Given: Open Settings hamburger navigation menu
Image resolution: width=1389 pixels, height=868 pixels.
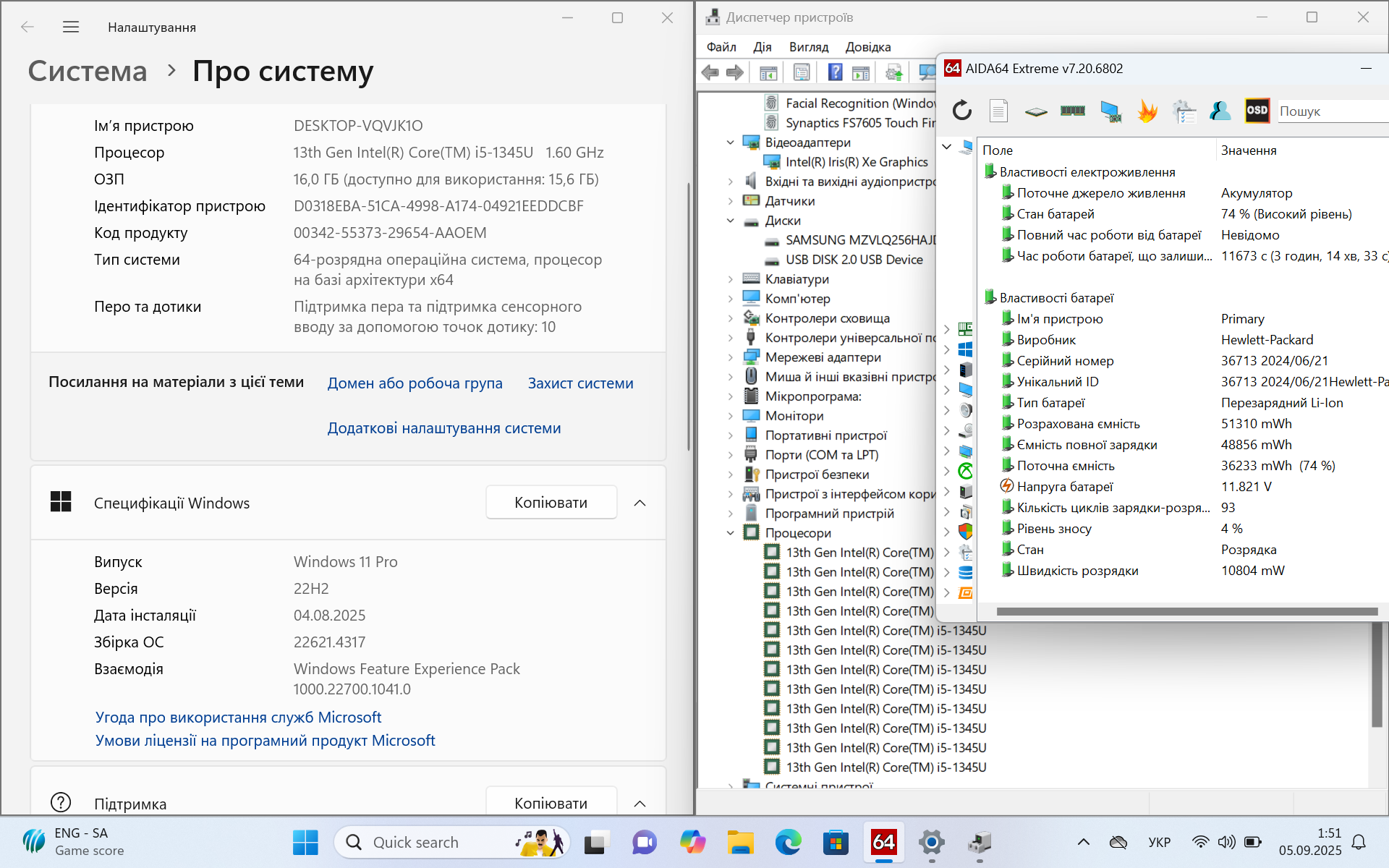Looking at the screenshot, I should (x=71, y=27).
